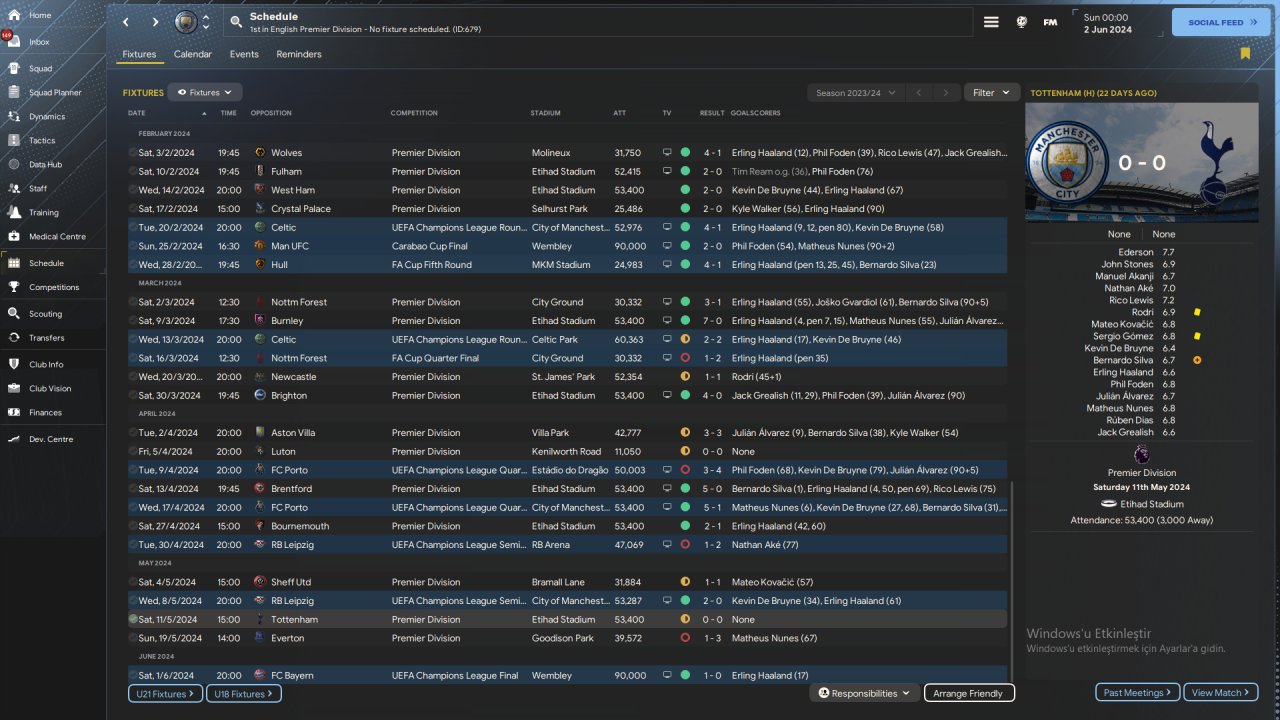Screen dimensions: 1280x720
Task: Click the search magnifier icon
Action: point(236,22)
